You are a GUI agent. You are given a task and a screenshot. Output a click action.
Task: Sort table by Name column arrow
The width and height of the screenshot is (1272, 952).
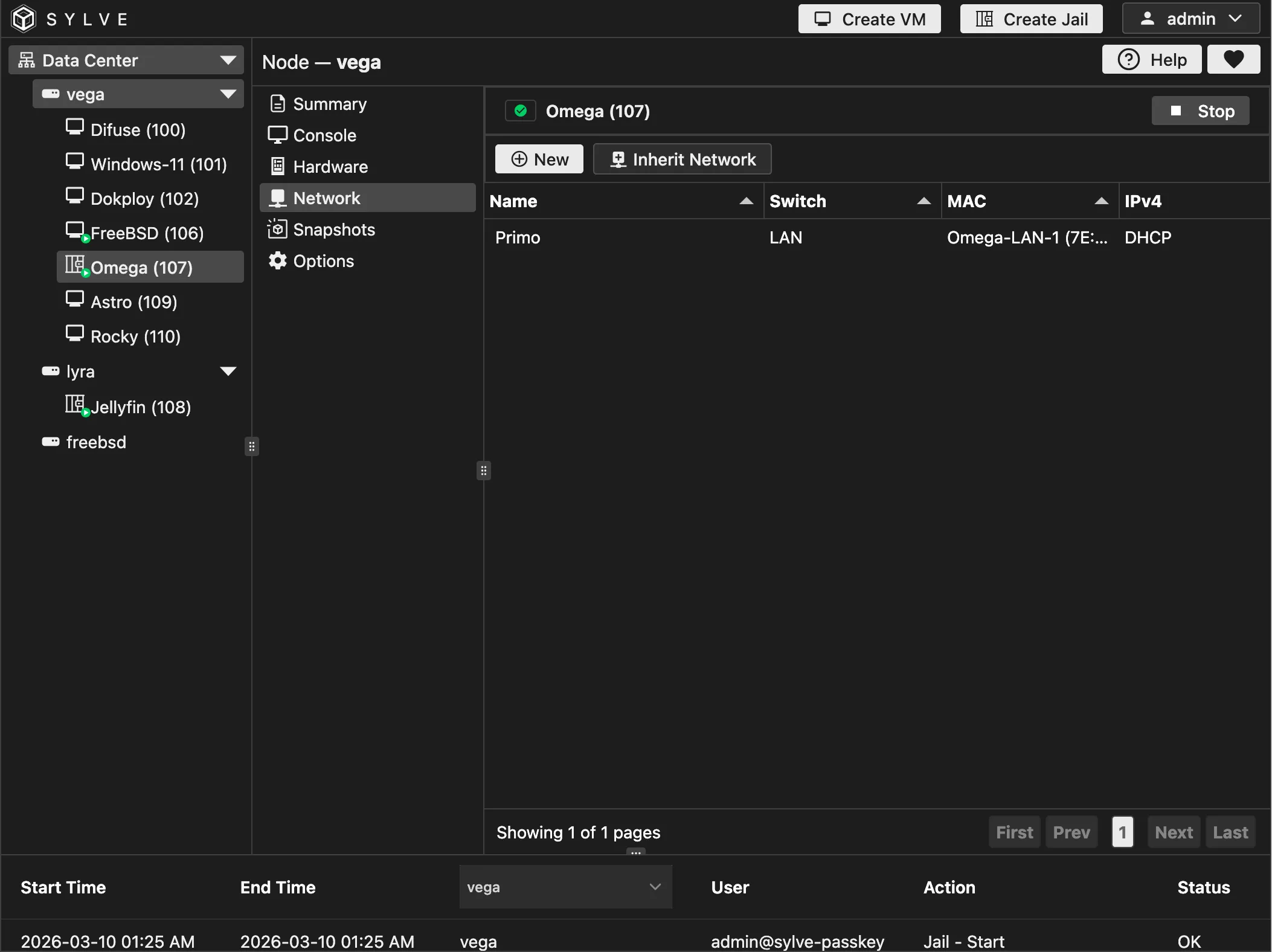coord(747,201)
